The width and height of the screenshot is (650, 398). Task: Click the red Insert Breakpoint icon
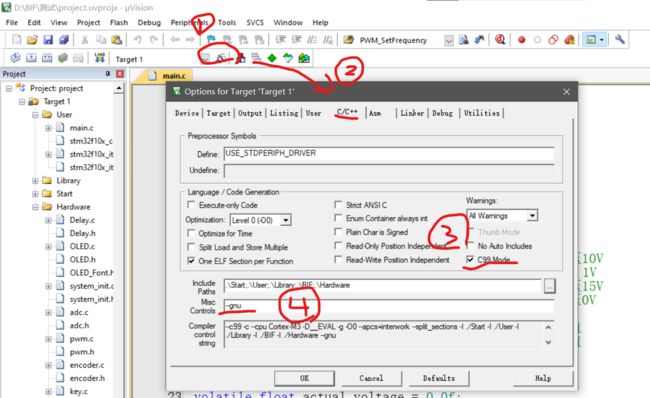[x=521, y=40]
